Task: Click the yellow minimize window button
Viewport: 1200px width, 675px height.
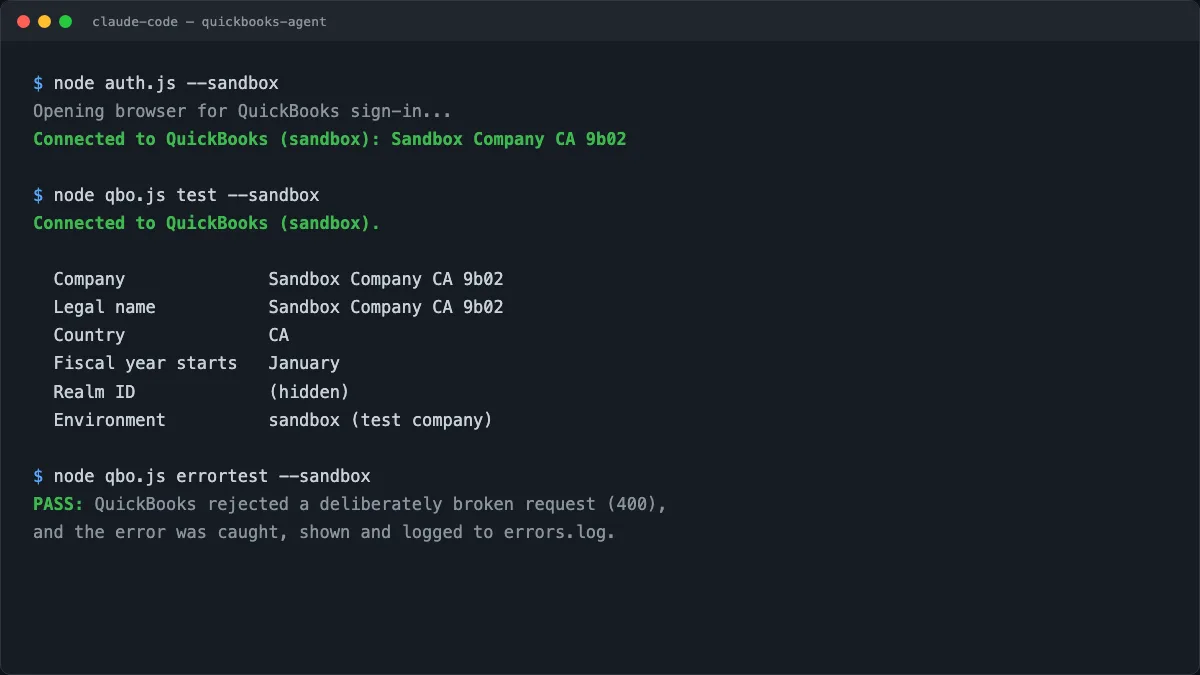Action: (x=45, y=21)
